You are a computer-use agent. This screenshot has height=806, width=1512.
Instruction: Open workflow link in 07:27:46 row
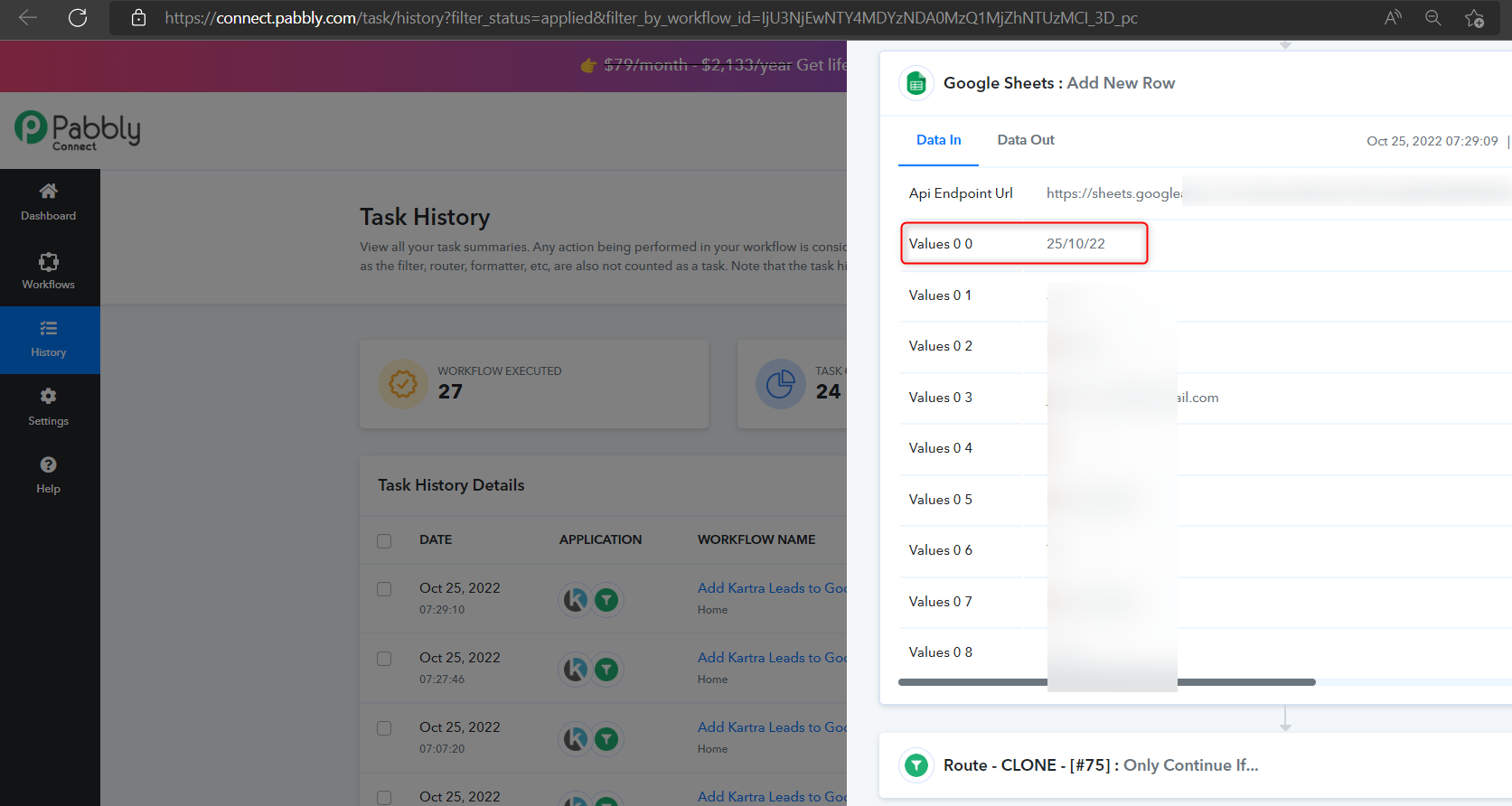tap(773, 658)
